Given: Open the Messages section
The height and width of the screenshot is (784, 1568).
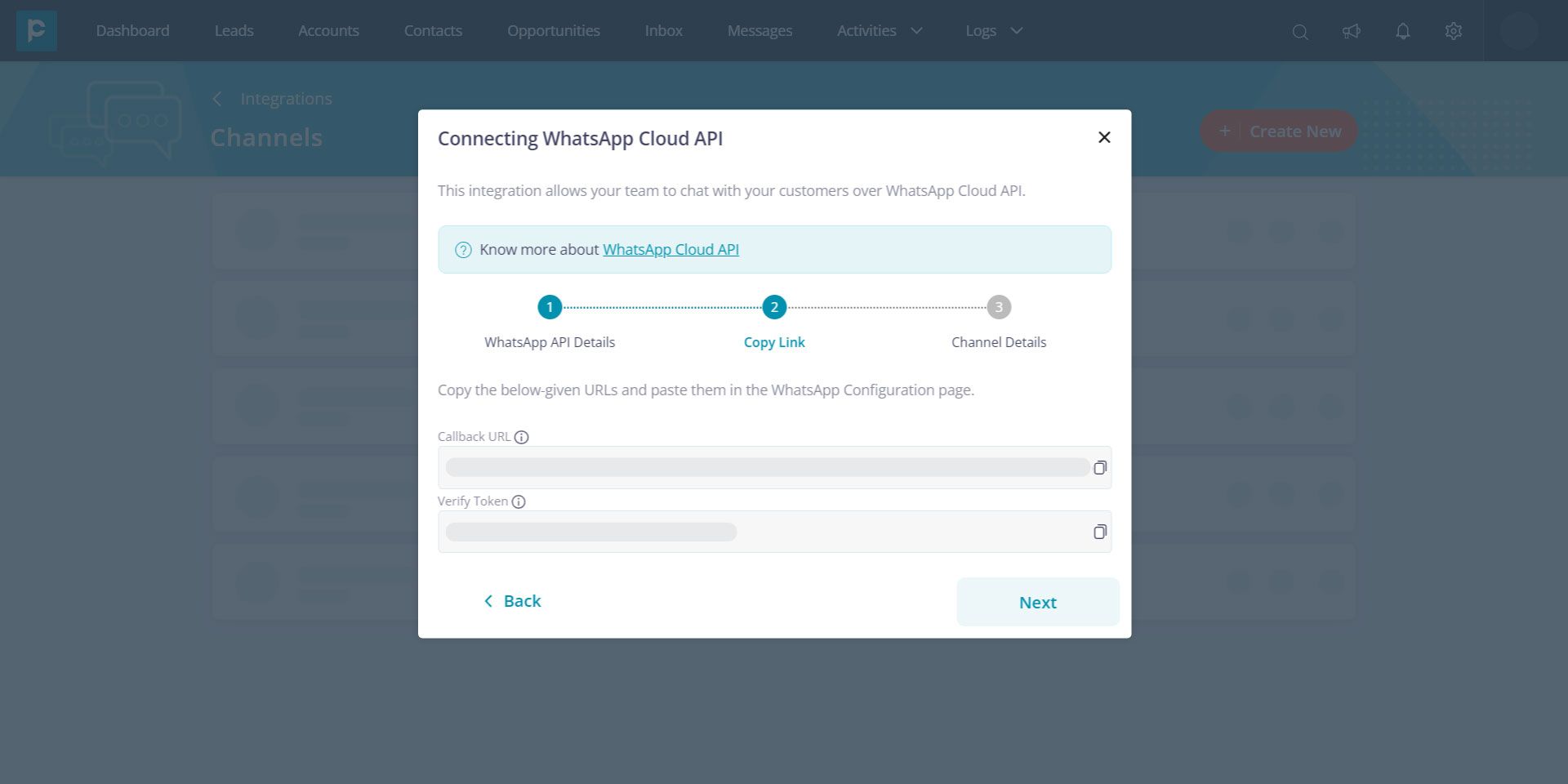Looking at the screenshot, I should [x=759, y=31].
